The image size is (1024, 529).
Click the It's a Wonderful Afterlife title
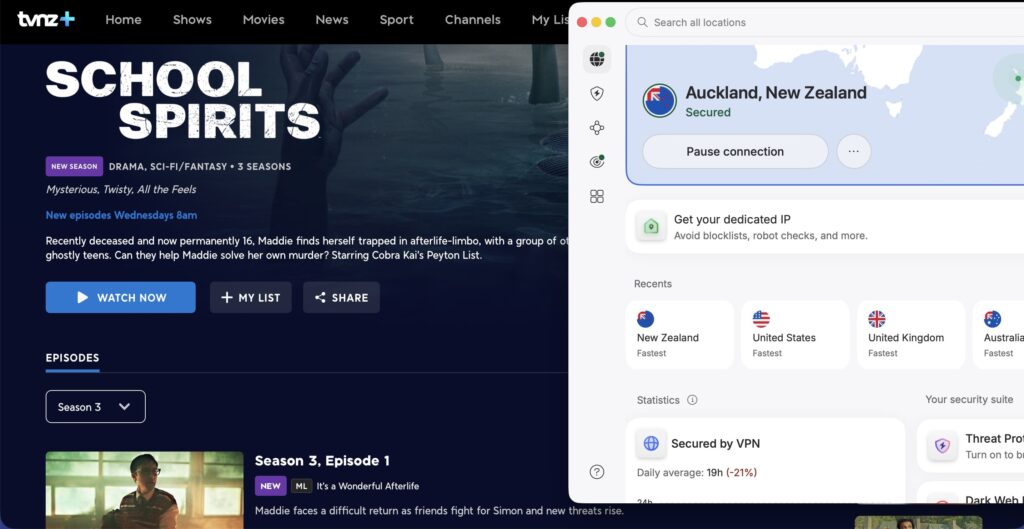368,486
